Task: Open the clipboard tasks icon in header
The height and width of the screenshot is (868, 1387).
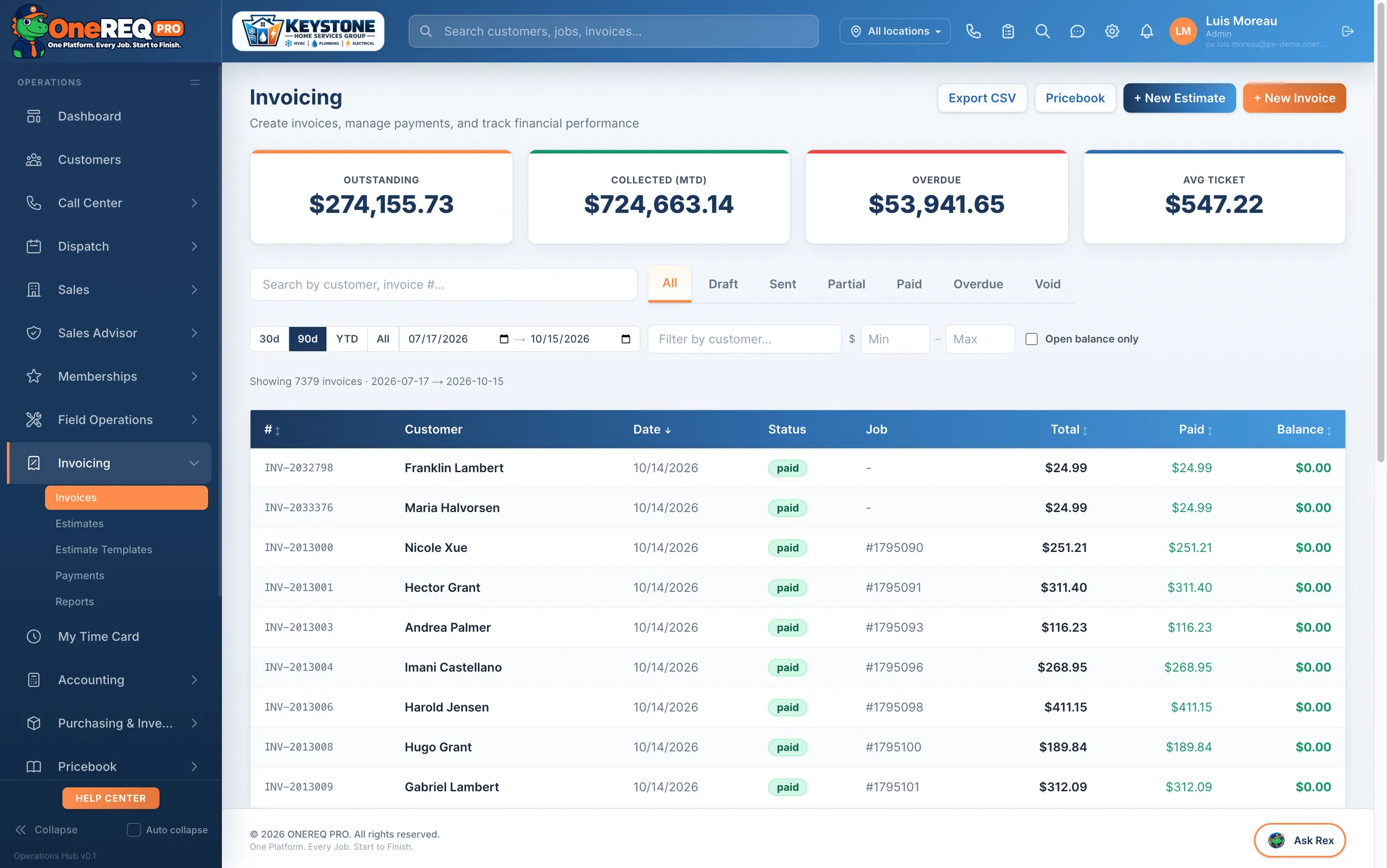Action: [x=1008, y=31]
